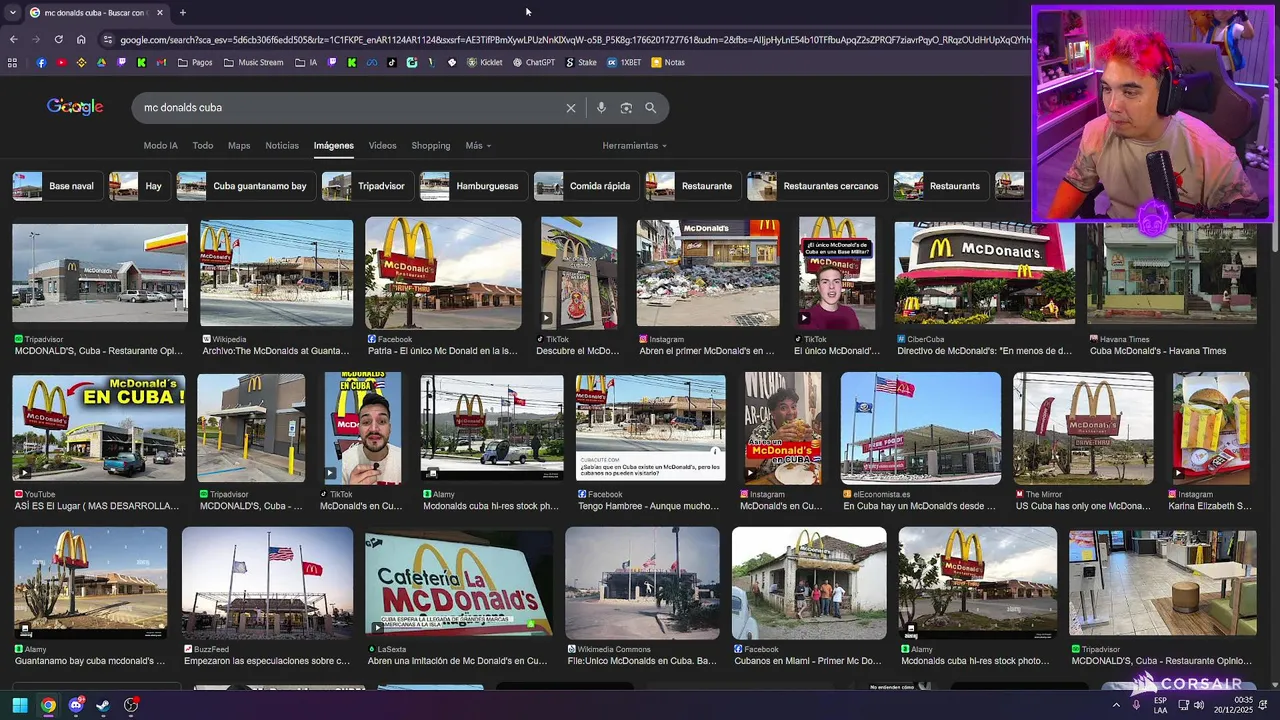Click the Google logo
The image size is (1280, 720).
tap(75, 107)
